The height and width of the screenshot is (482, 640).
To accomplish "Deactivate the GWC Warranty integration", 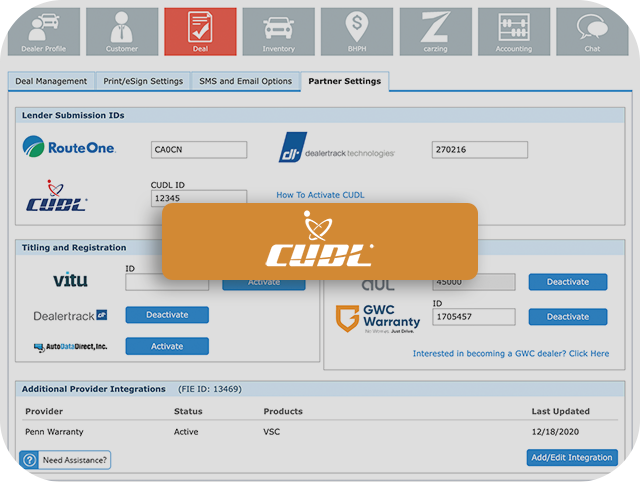I will coord(567,317).
